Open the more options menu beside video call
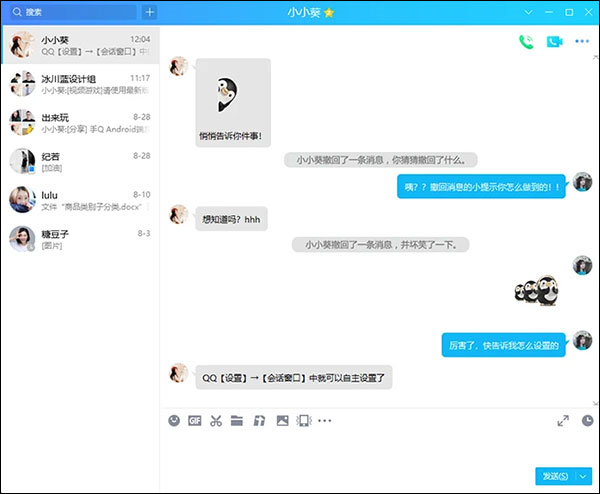Screen dimensions: 600x494 pyautogui.click(x=582, y=42)
